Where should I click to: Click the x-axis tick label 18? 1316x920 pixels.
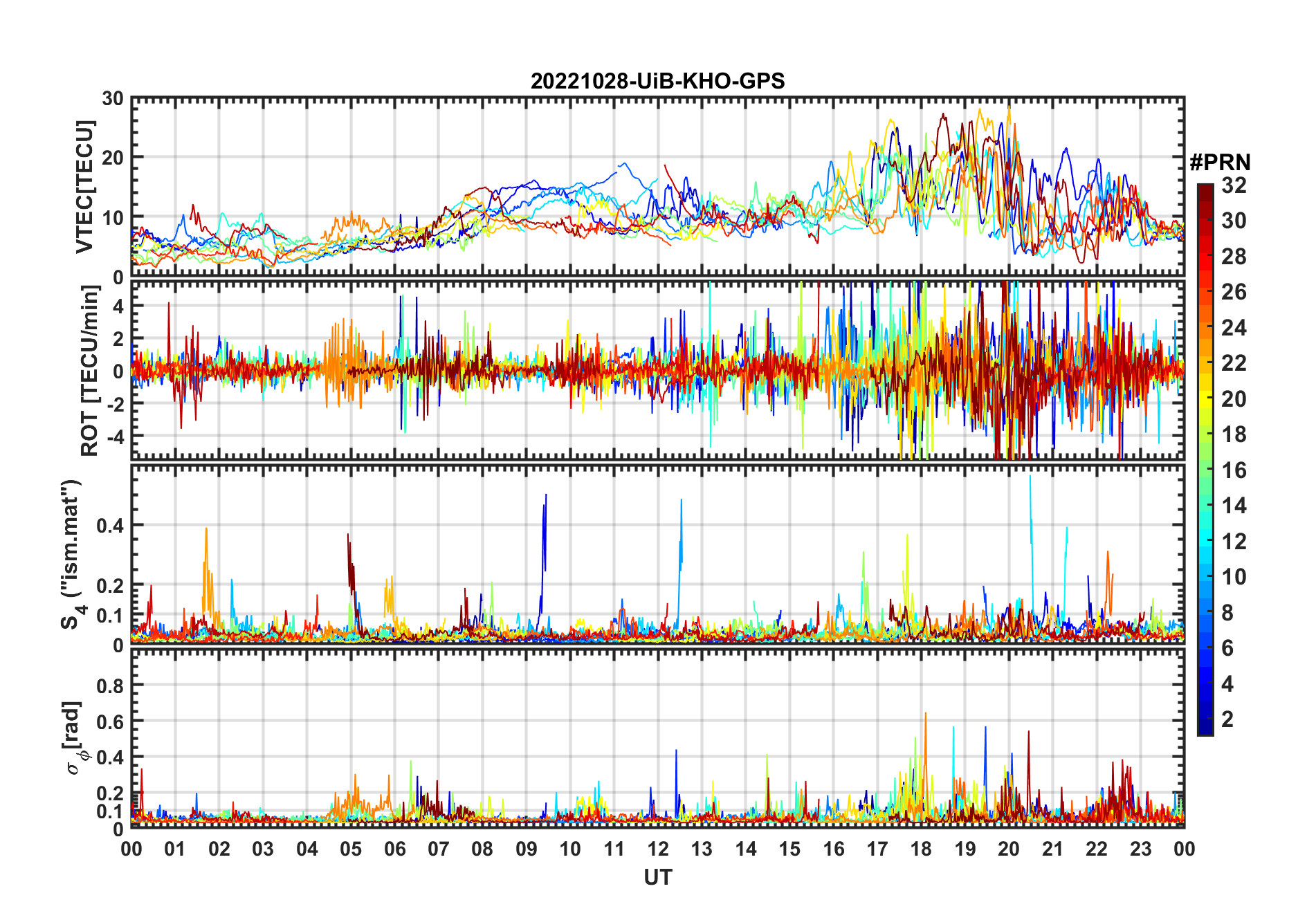[x=921, y=849]
